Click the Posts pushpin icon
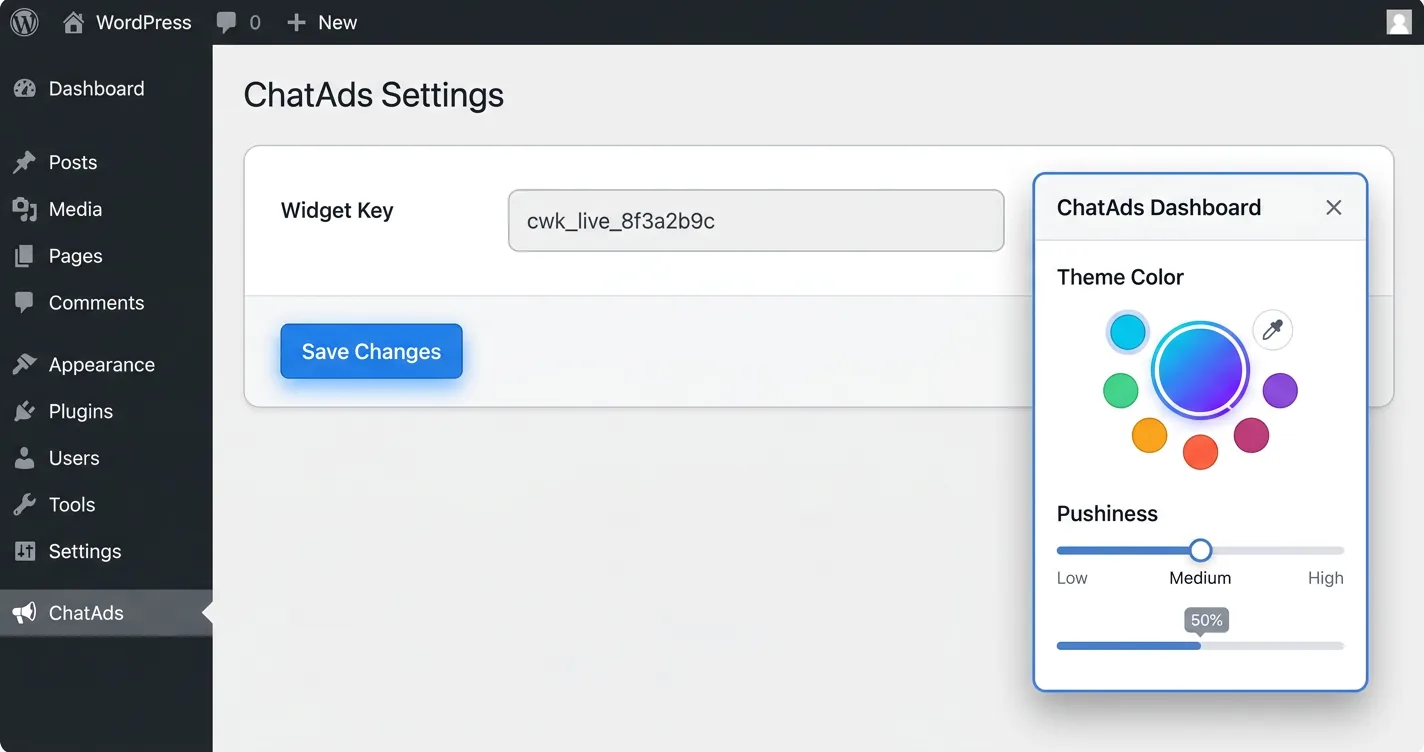The height and width of the screenshot is (752, 1424). pos(24,162)
